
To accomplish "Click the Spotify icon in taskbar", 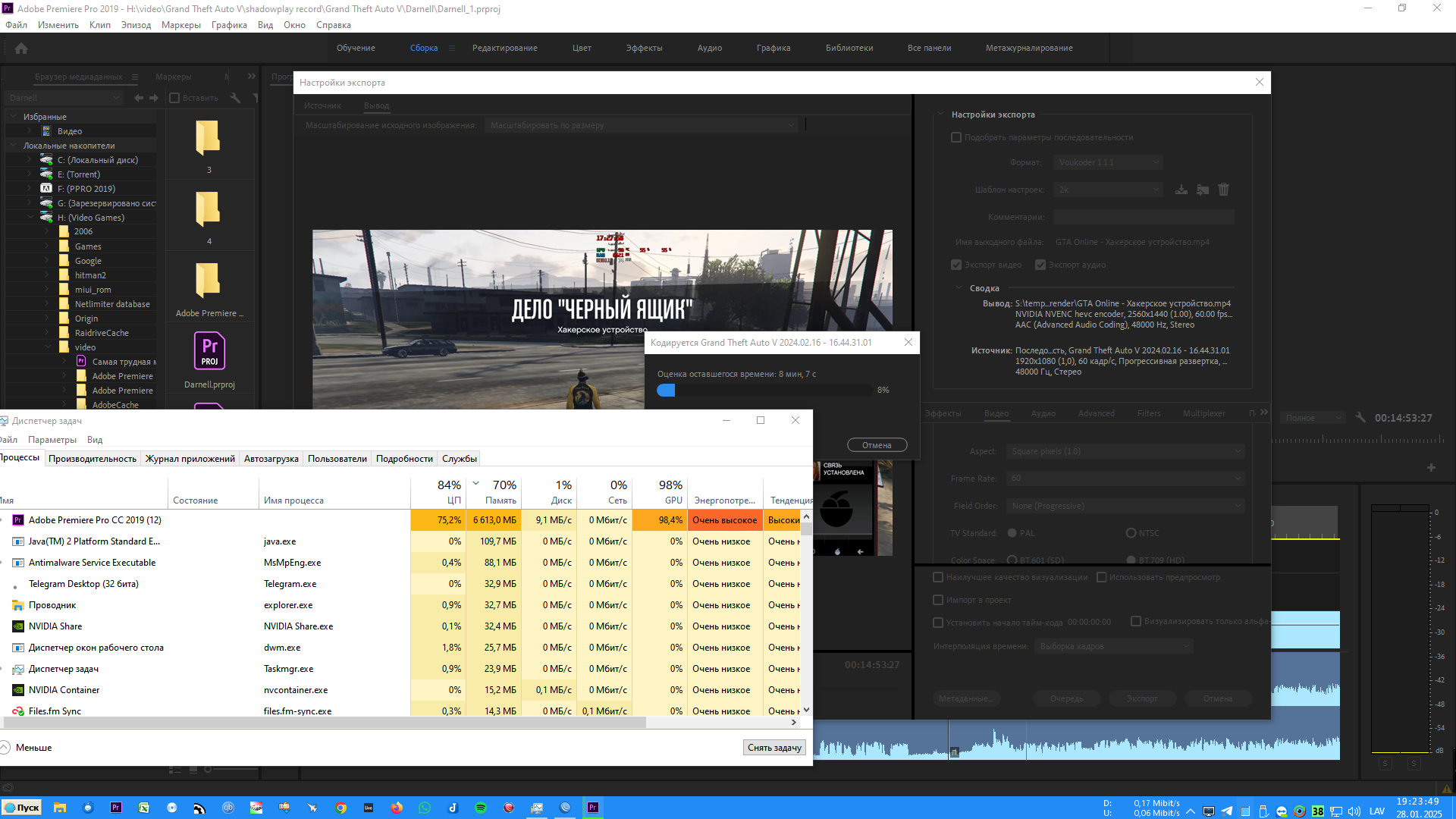I will pyautogui.click(x=481, y=808).
